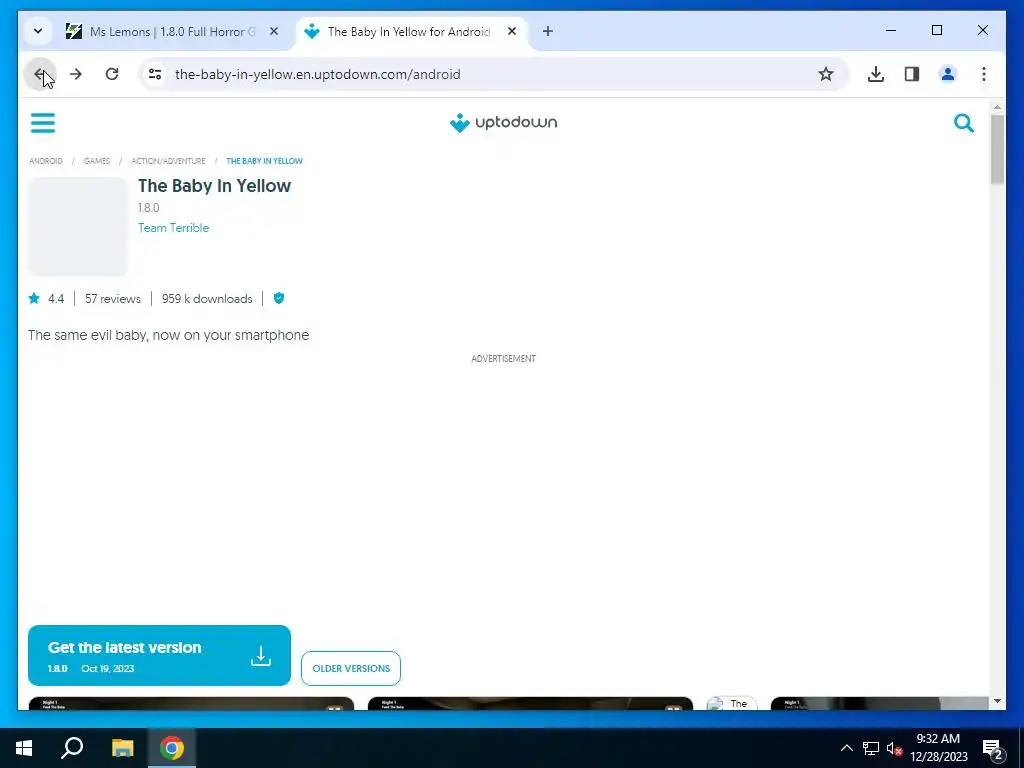Click the evil baby tagline text
The image size is (1024, 768).
point(168,335)
